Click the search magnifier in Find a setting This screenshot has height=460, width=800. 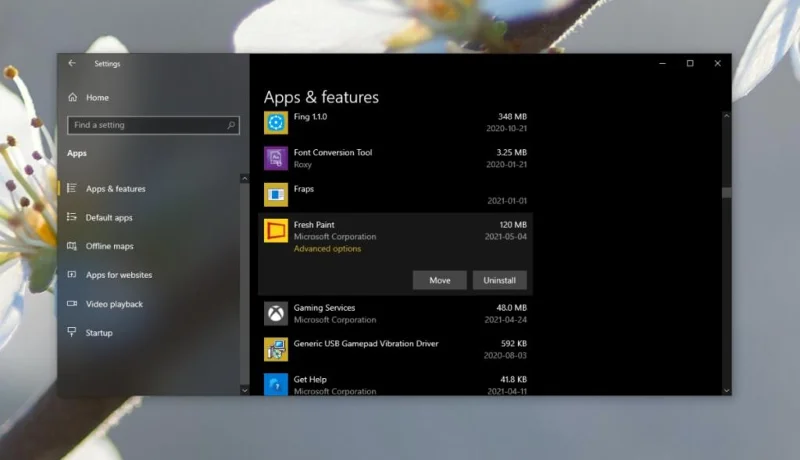coord(231,125)
